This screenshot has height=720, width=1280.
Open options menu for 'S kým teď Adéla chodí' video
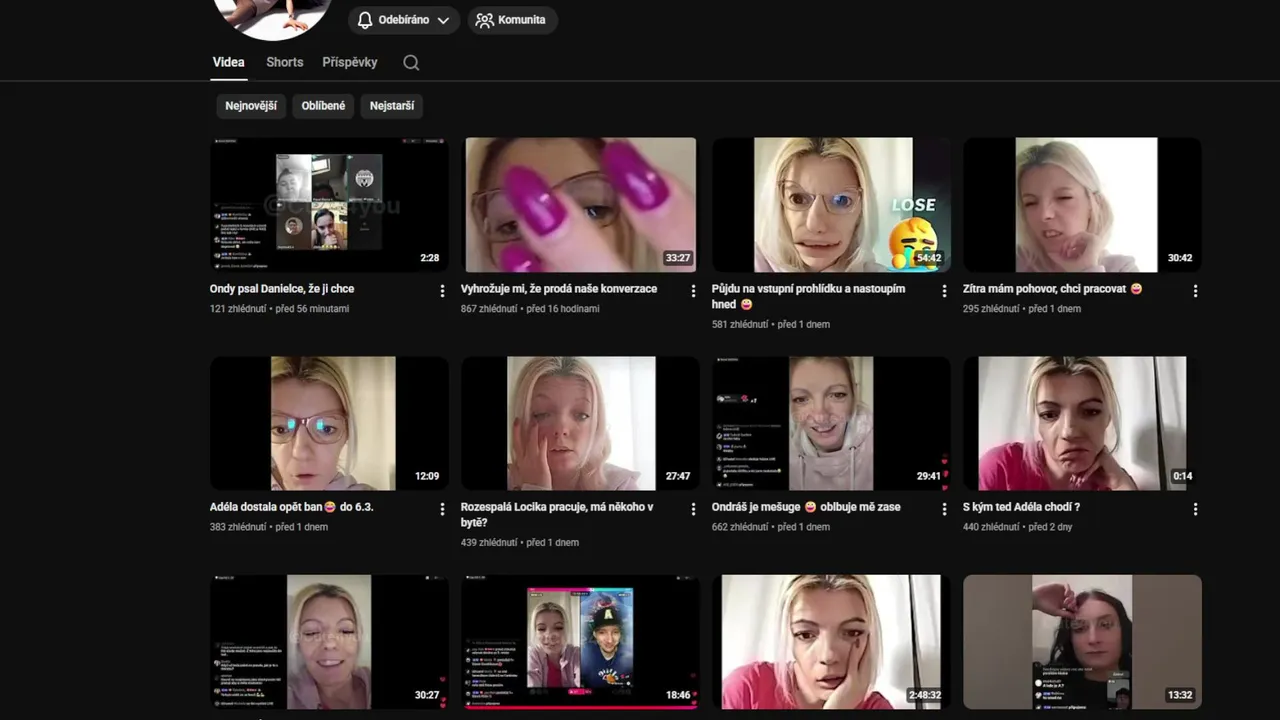pyautogui.click(x=1195, y=509)
